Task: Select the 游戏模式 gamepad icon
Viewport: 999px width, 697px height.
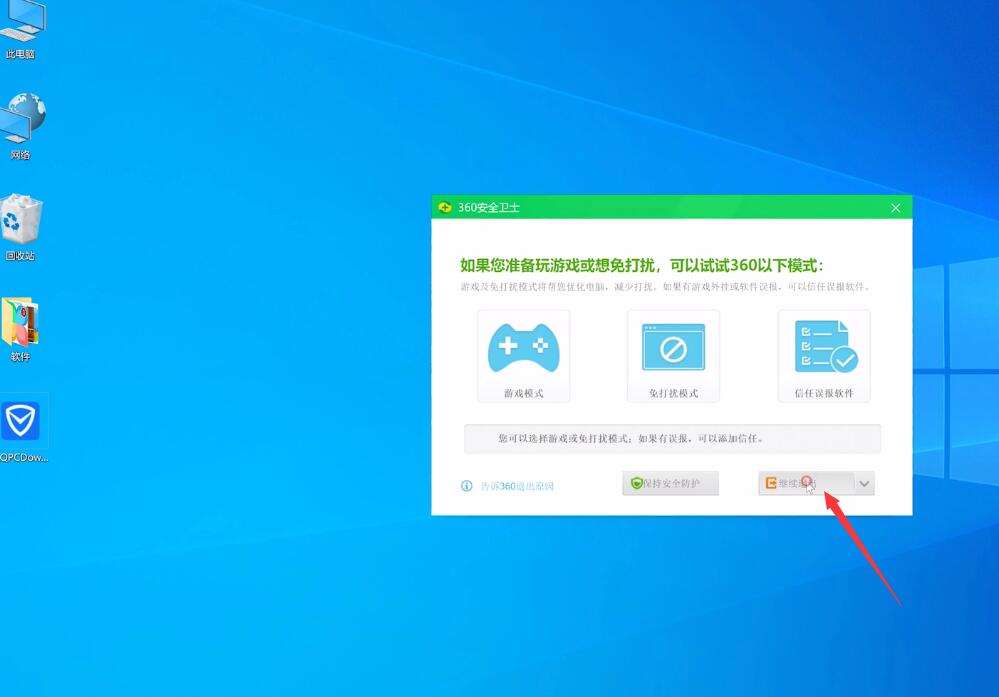Action: (x=524, y=348)
